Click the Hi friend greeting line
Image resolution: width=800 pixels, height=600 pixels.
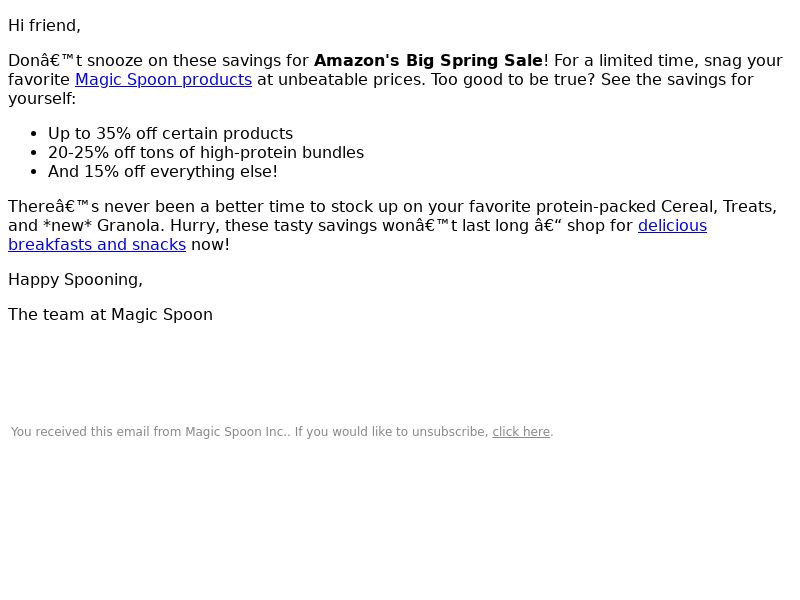pyautogui.click(x=44, y=26)
